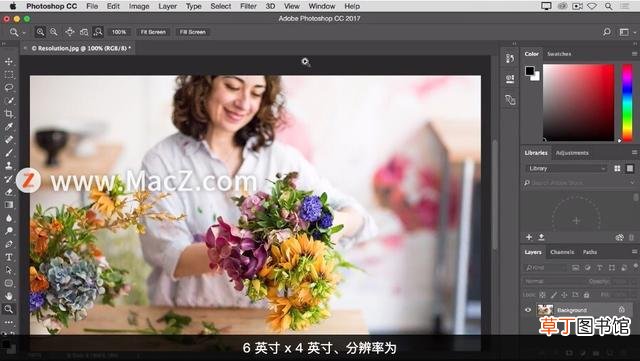Select the Eraser tool

pos(9,192)
